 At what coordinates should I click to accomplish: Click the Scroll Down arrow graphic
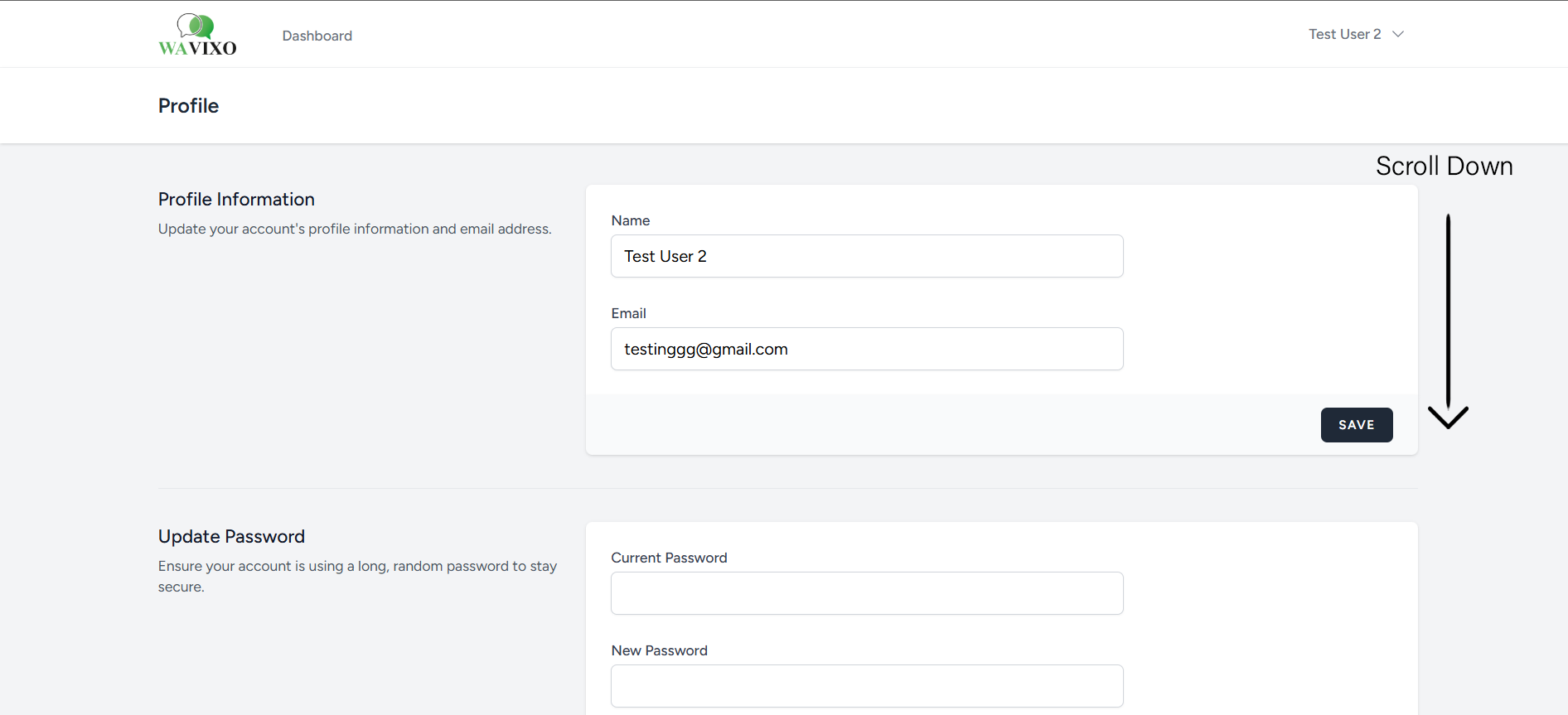[1448, 321]
